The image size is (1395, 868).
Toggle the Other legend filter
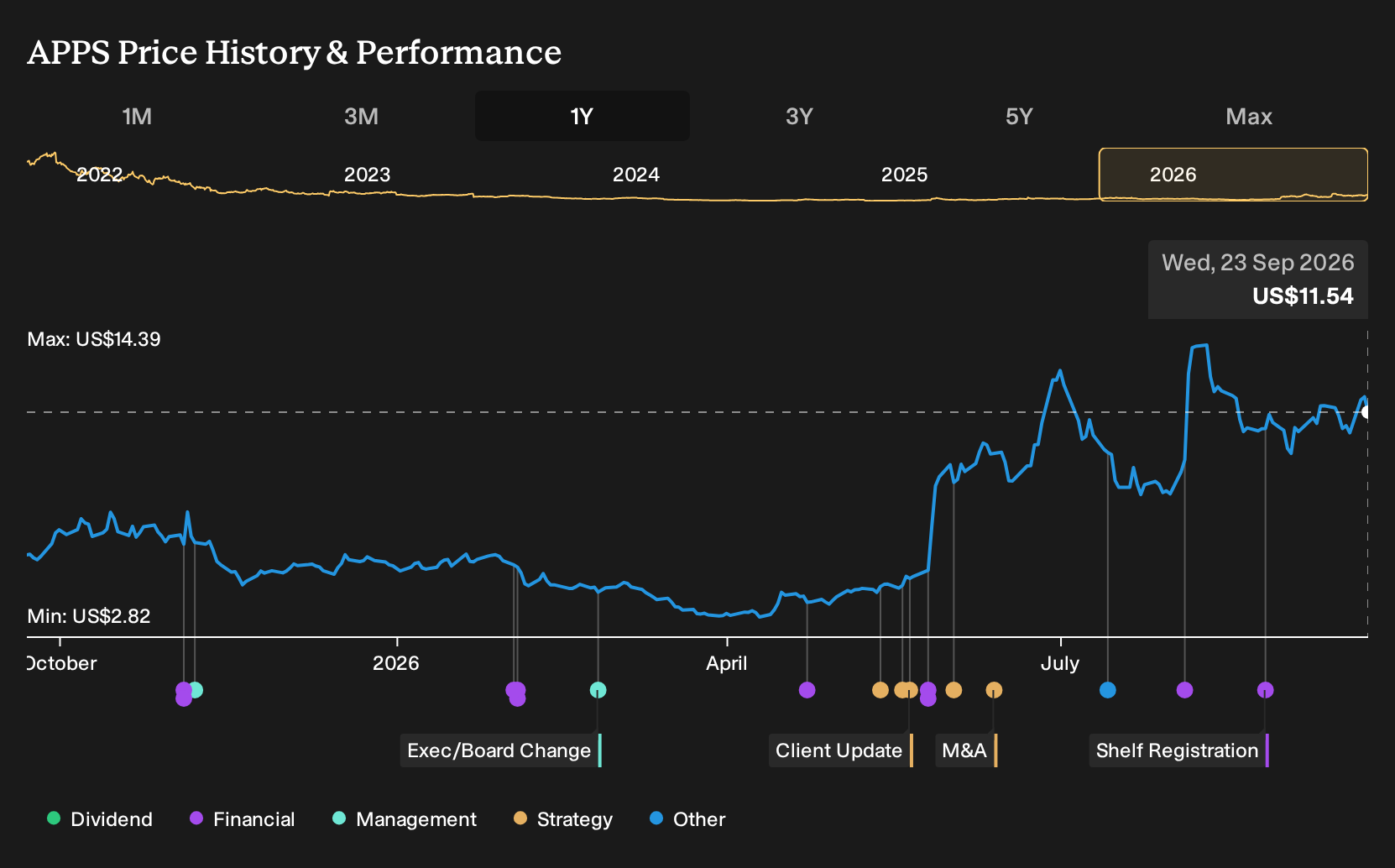tap(687, 819)
